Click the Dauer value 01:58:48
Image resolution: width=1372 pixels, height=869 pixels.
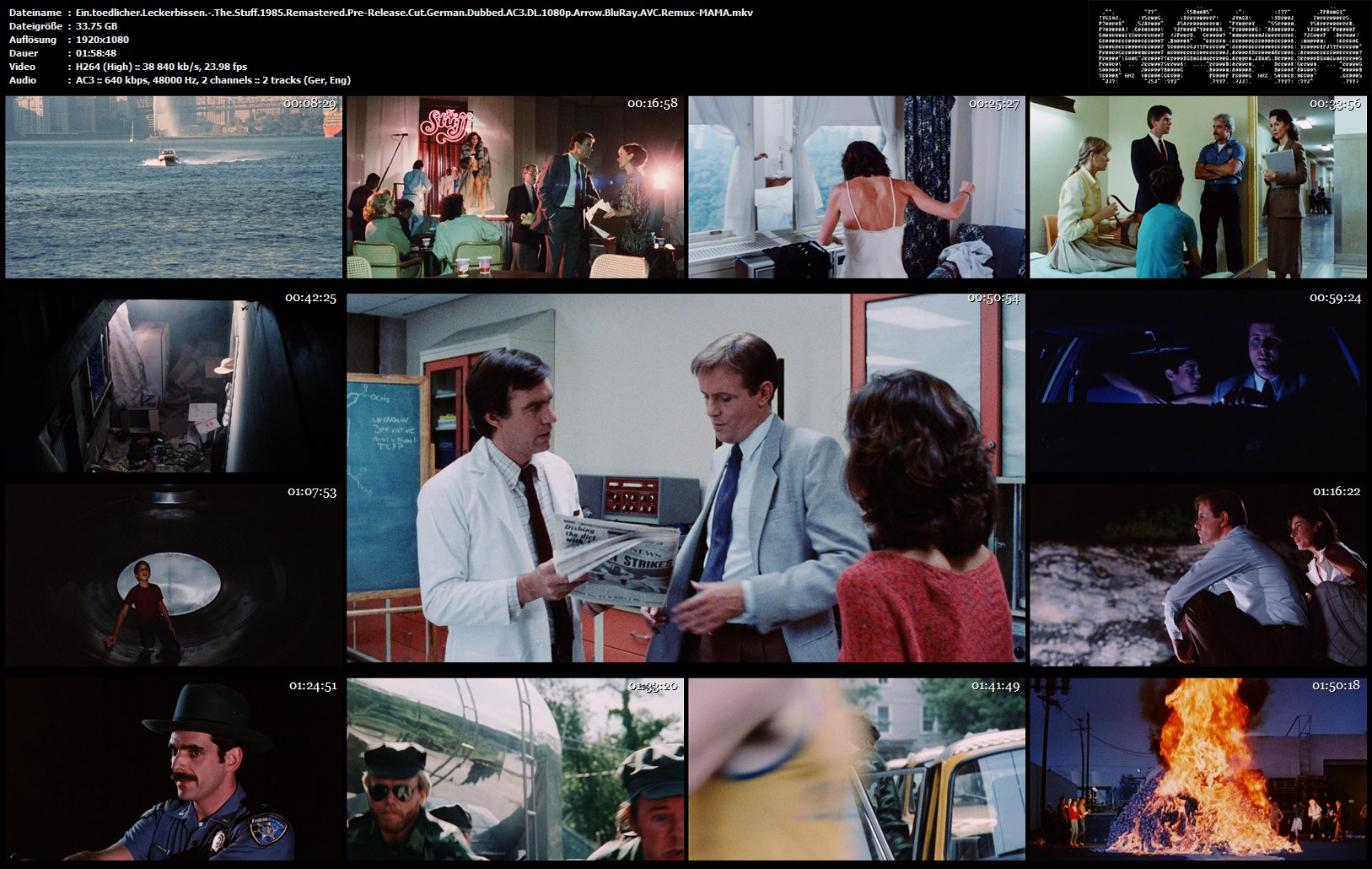(x=95, y=53)
